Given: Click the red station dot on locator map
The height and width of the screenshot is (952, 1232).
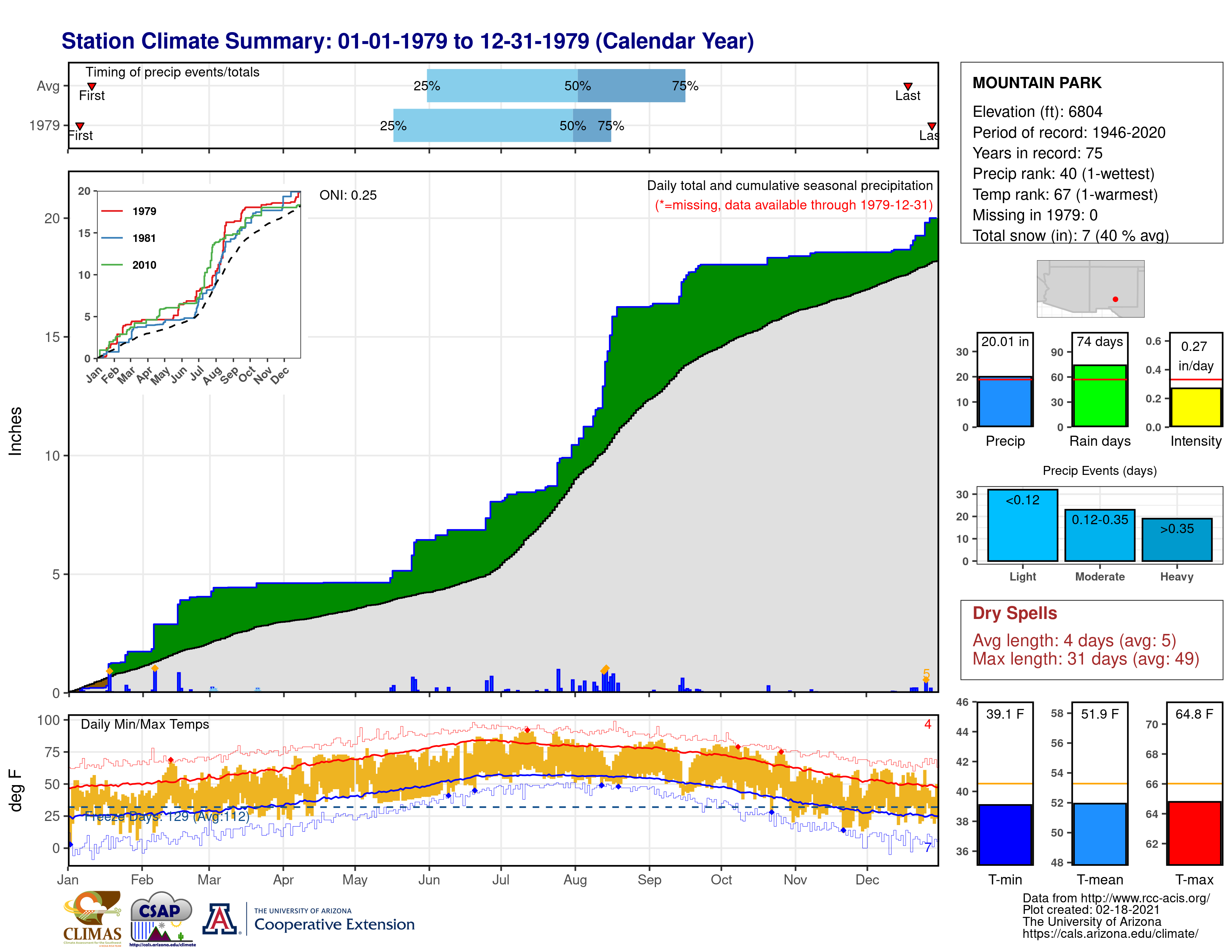Looking at the screenshot, I should tap(1115, 299).
